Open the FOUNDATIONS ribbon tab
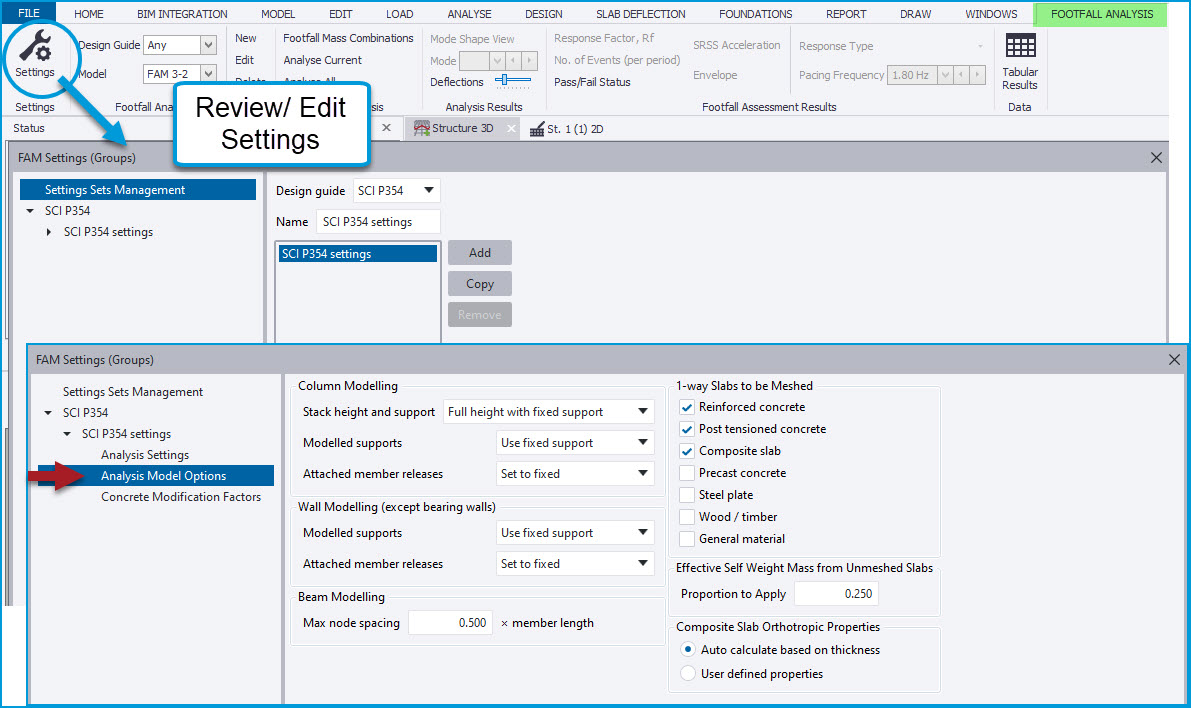This screenshot has width=1191, height=708. 754,14
